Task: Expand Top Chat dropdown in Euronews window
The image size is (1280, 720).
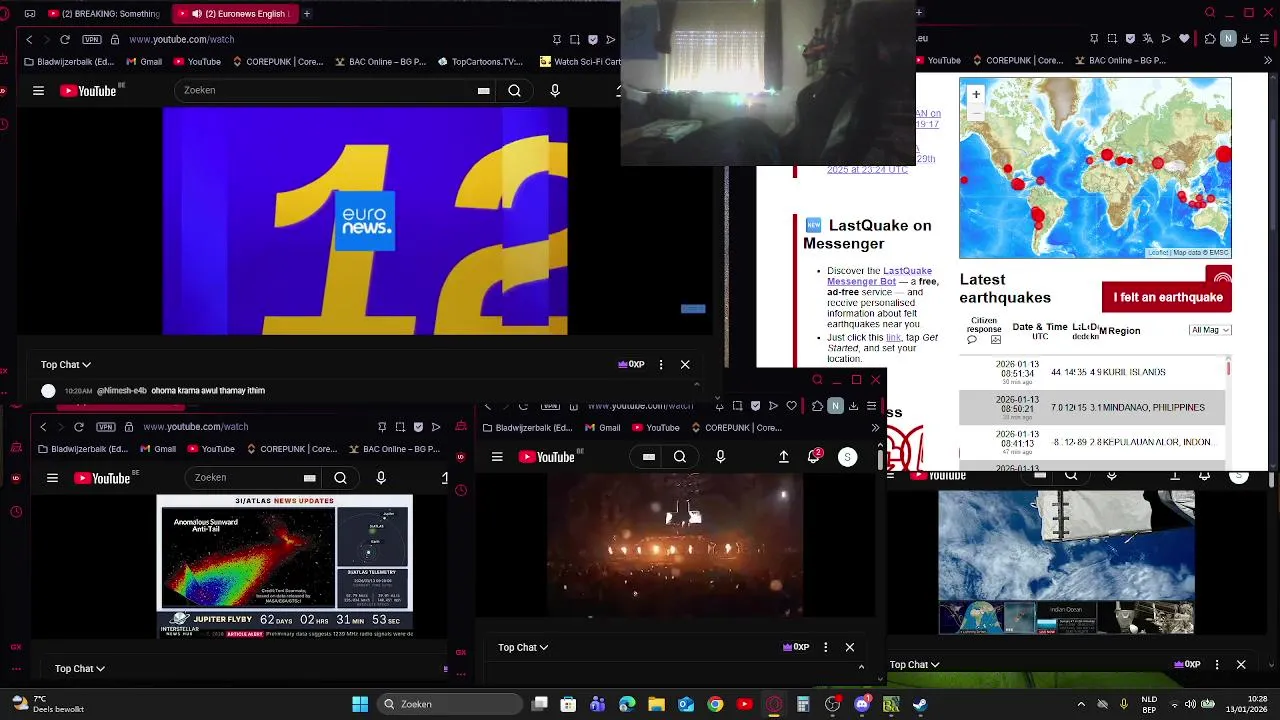Action: 66,365
